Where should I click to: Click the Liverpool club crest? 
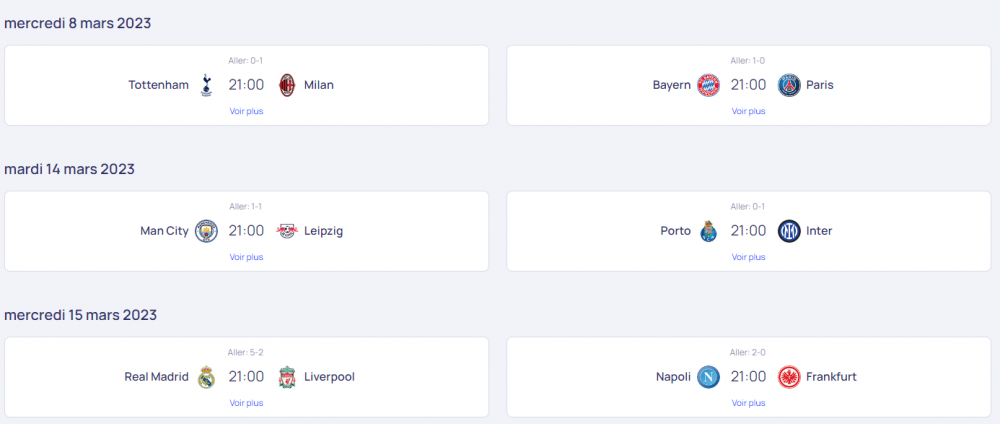288,377
